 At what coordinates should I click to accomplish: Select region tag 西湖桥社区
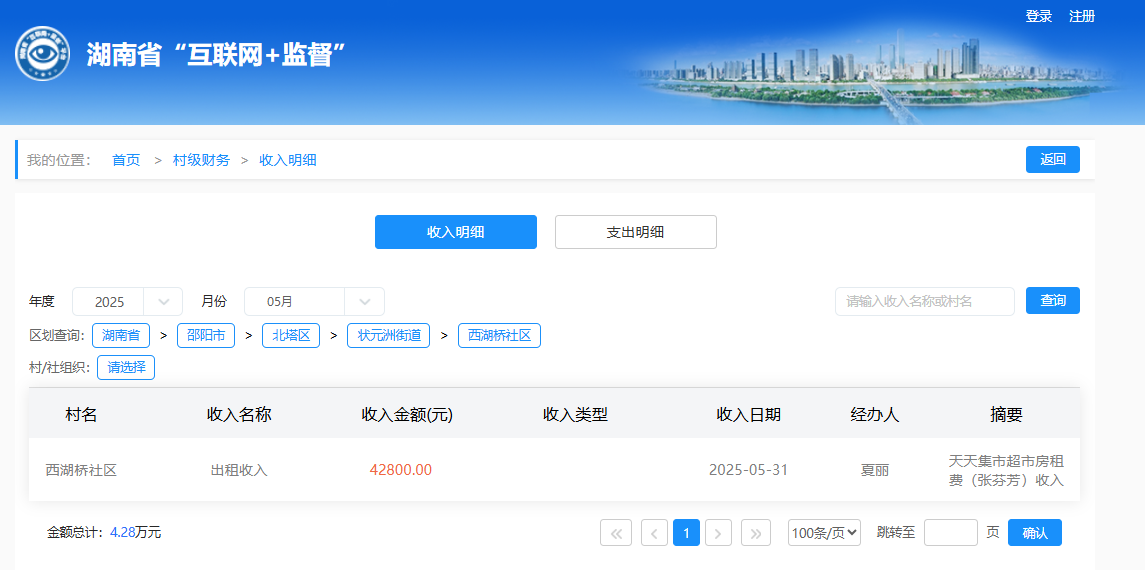pyautogui.click(x=499, y=336)
